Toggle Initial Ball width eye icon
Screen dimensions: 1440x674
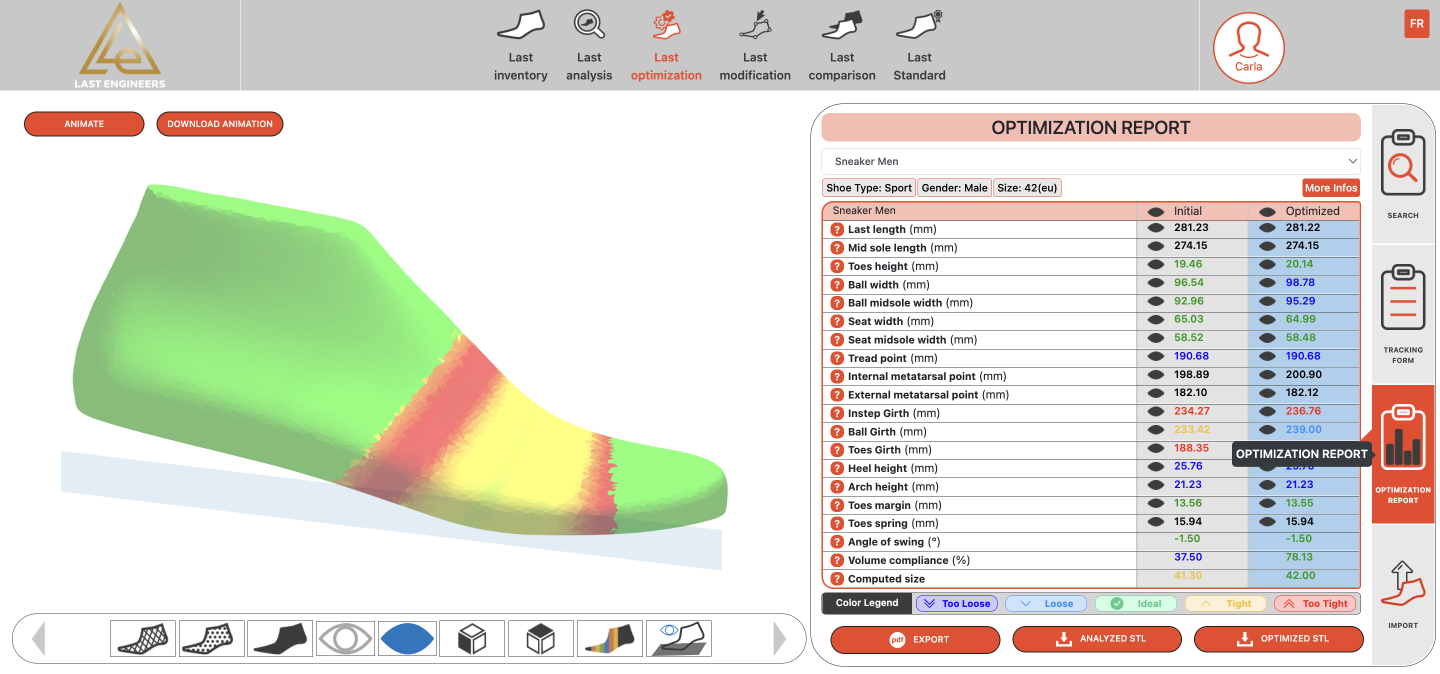tap(1155, 284)
